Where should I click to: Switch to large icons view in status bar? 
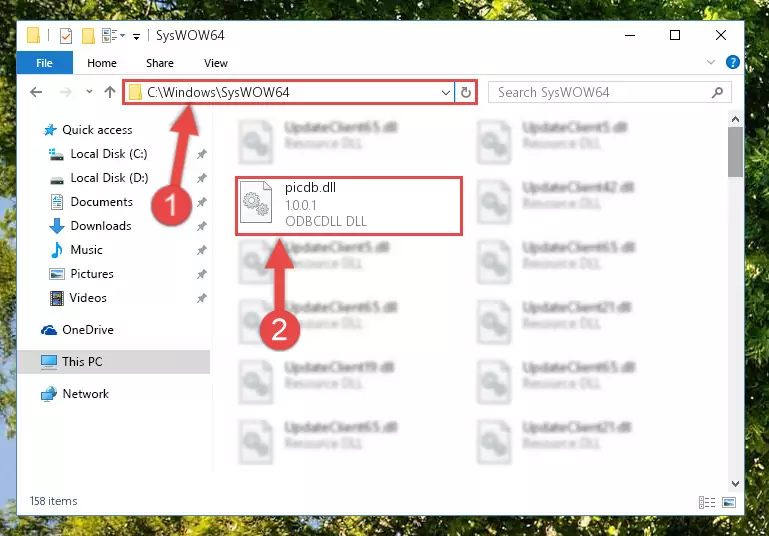pos(729,502)
